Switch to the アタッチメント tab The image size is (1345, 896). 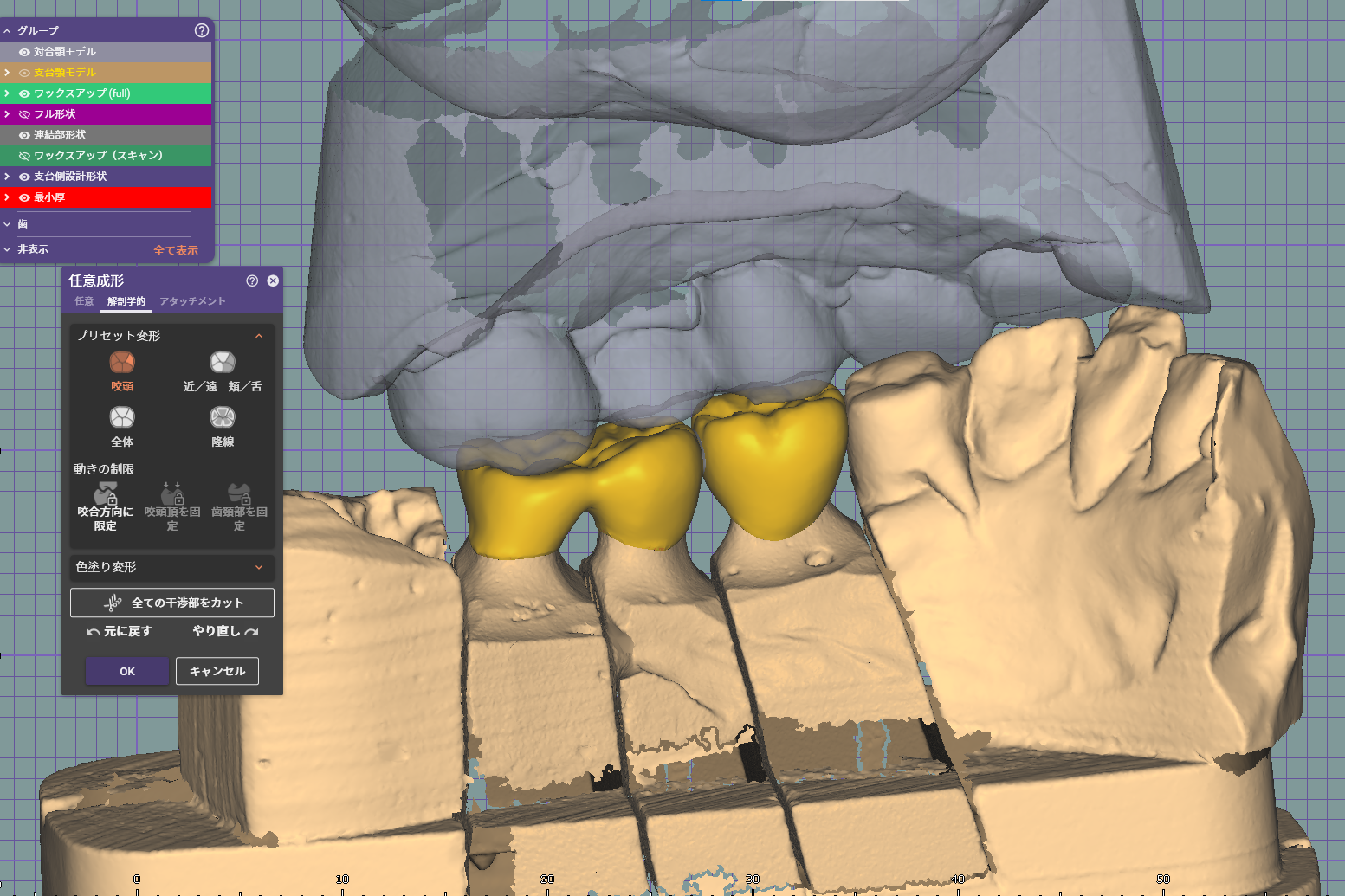[192, 301]
